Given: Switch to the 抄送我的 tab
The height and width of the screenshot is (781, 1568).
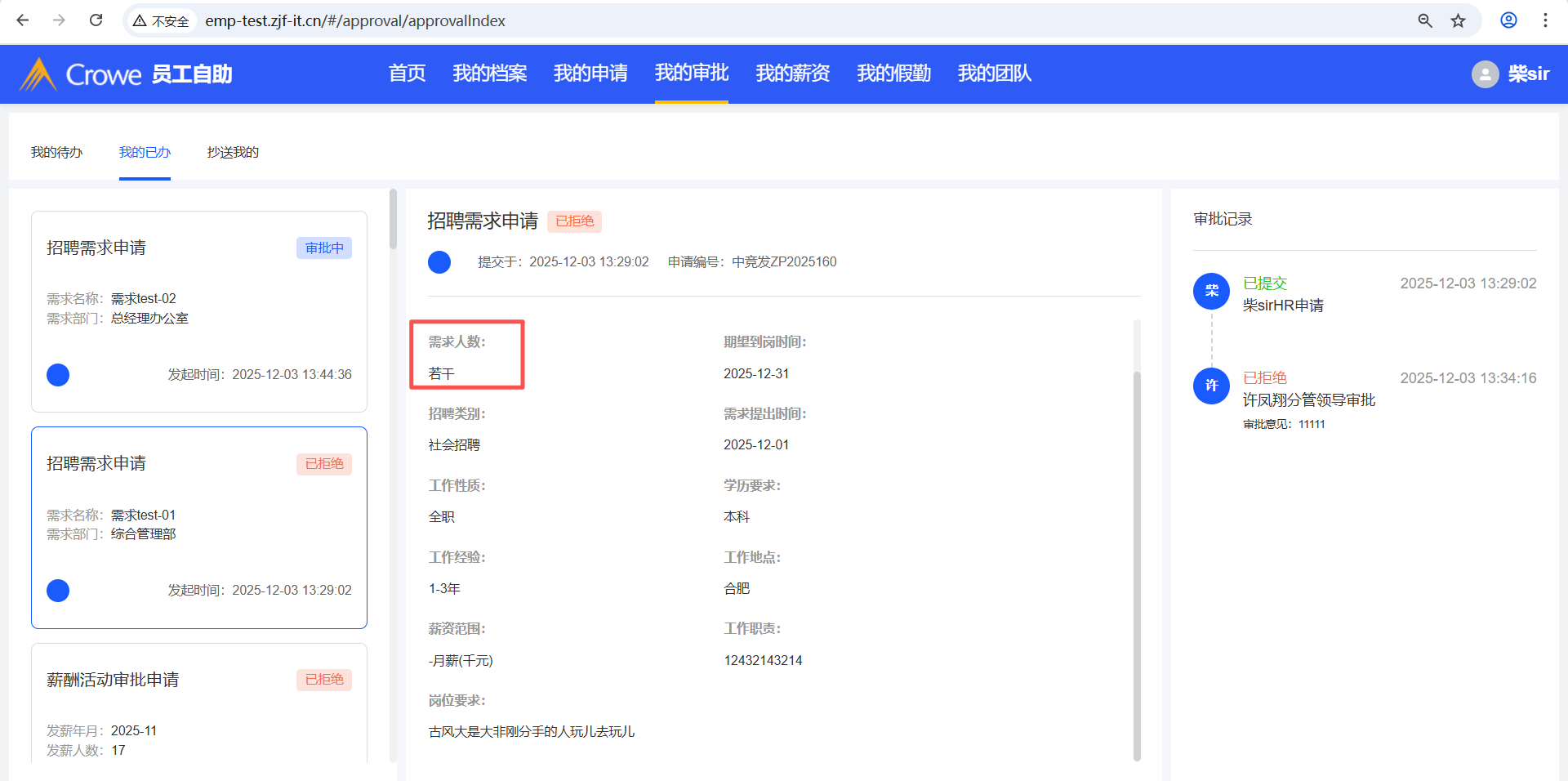Looking at the screenshot, I should pyautogui.click(x=233, y=152).
